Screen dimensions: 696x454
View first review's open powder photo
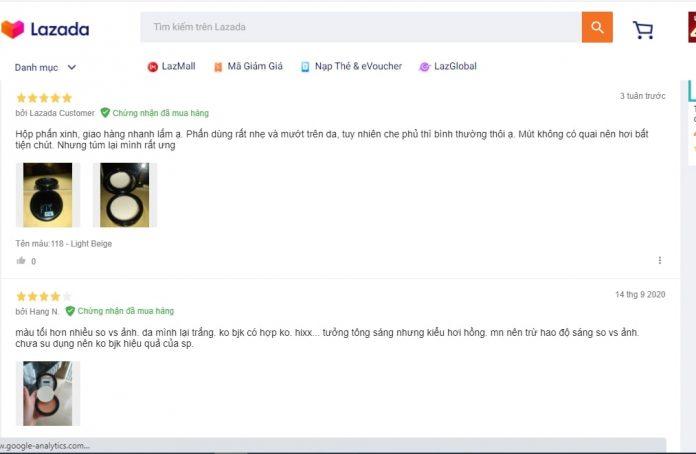[124, 195]
